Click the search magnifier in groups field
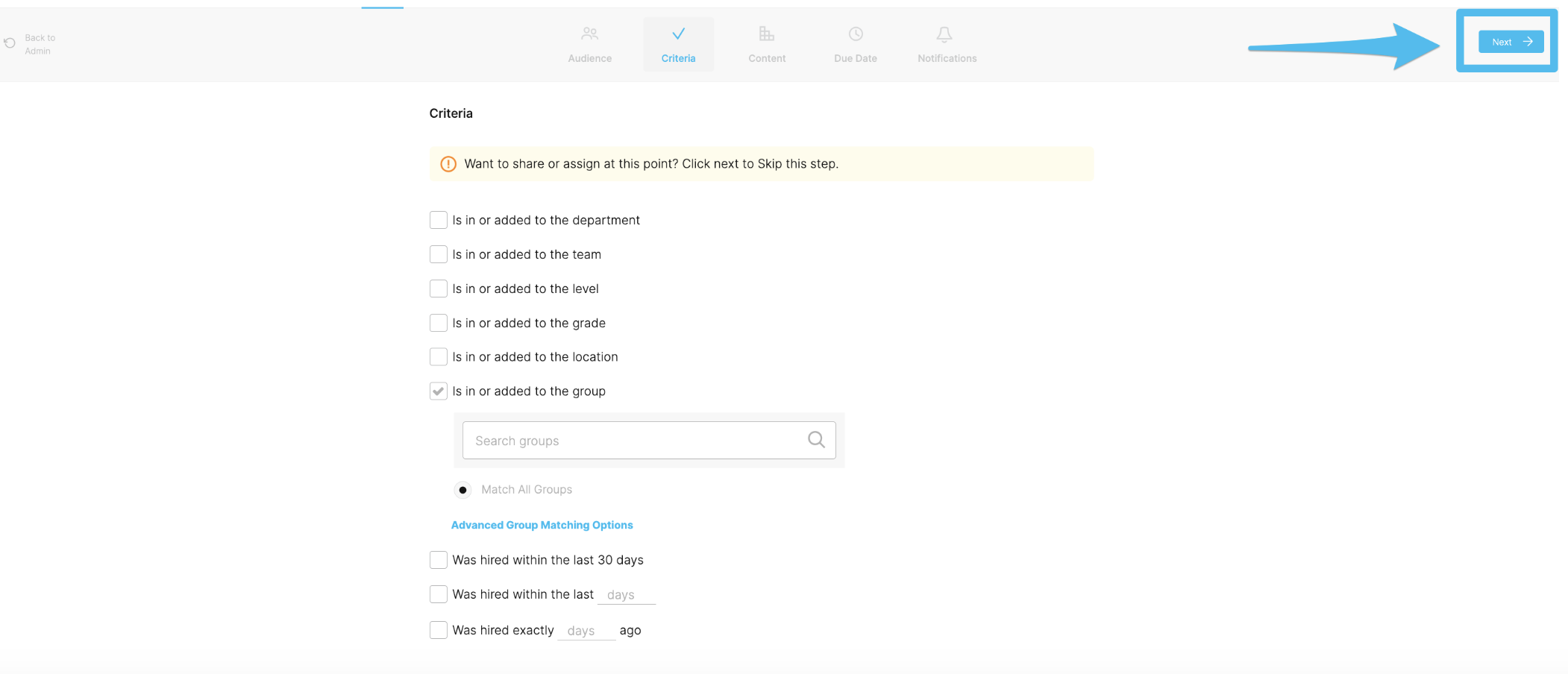Image resolution: width=1568 pixels, height=674 pixels. (816, 440)
